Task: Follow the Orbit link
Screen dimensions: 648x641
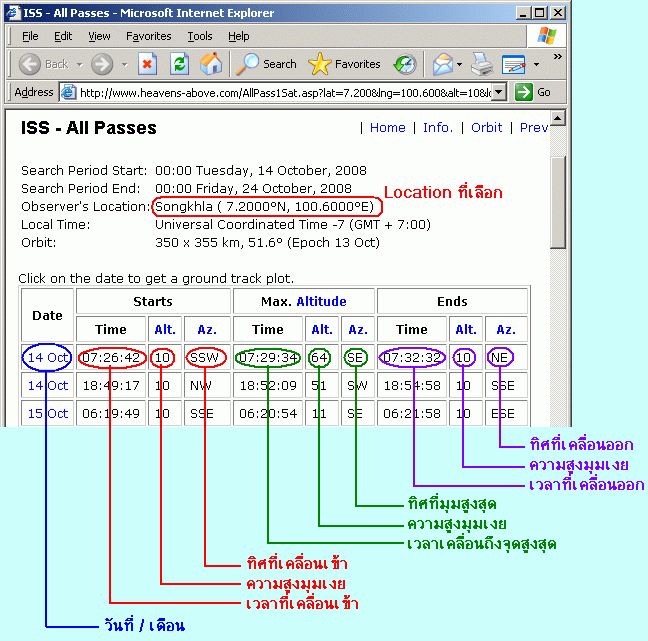Action: pyautogui.click(x=486, y=128)
